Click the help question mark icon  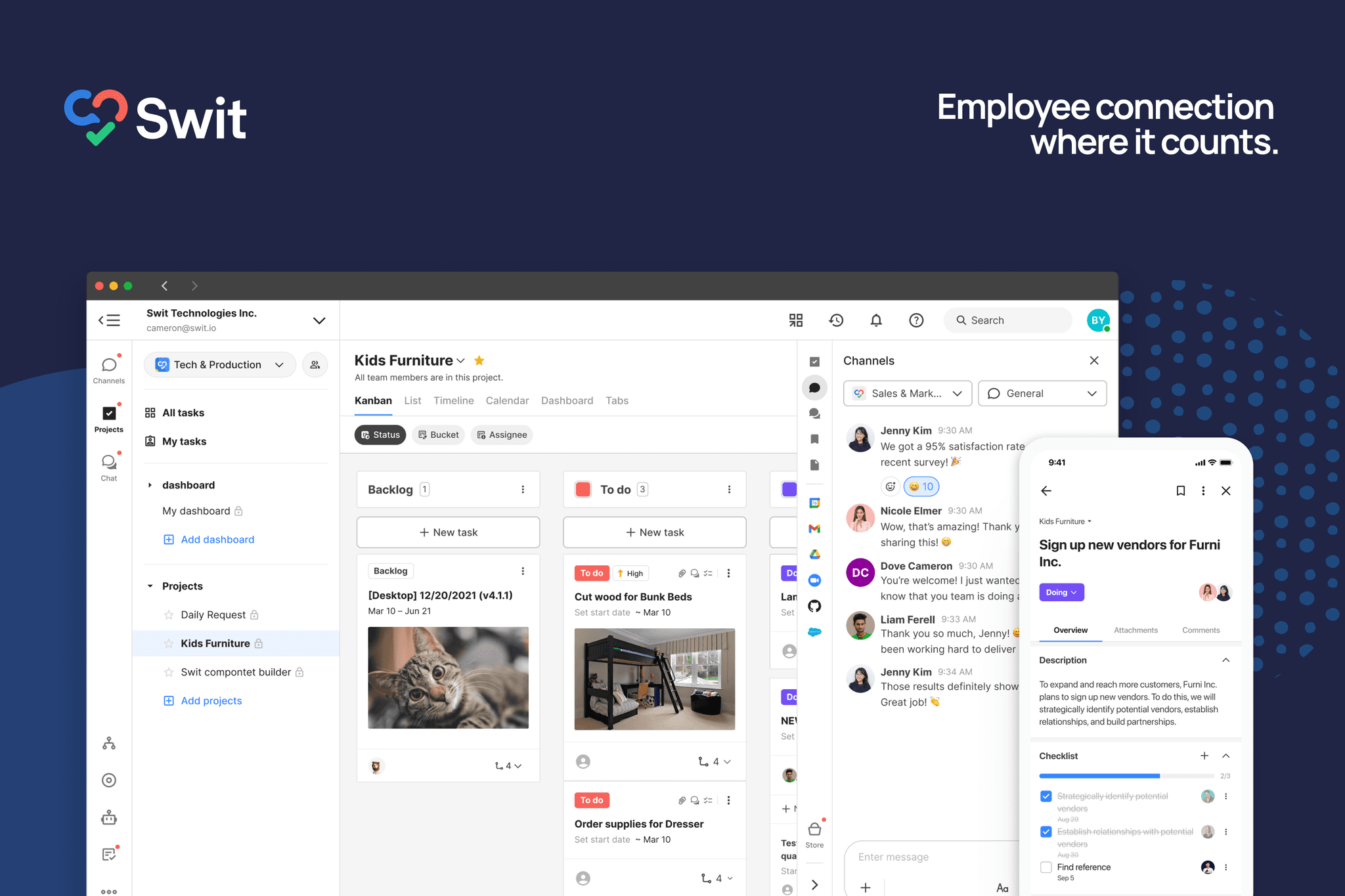[x=916, y=320]
